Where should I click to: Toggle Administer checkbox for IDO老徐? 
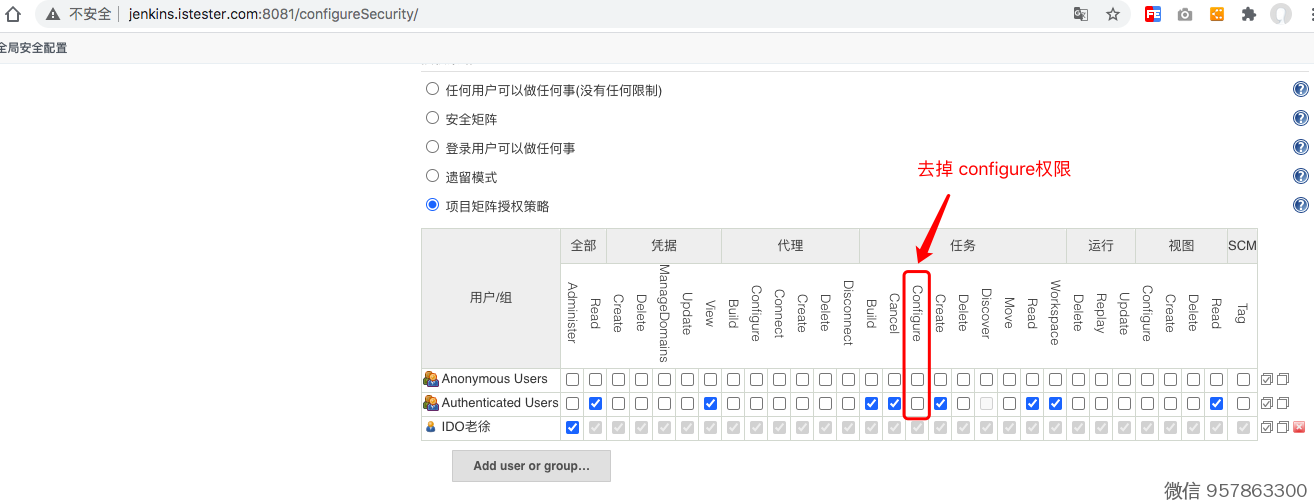(572, 427)
